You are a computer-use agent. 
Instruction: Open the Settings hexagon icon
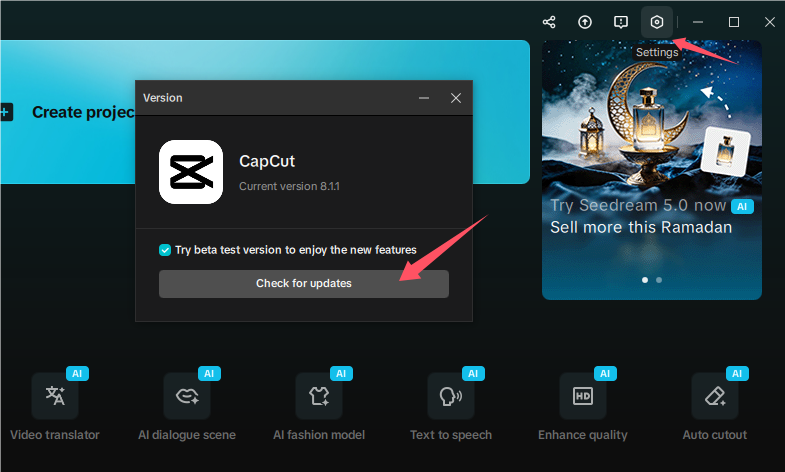click(x=657, y=22)
